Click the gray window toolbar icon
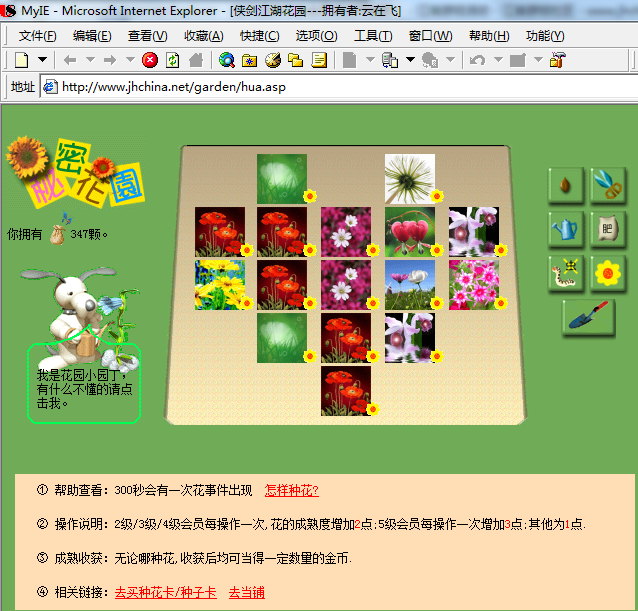The image size is (638, 611). [518, 60]
